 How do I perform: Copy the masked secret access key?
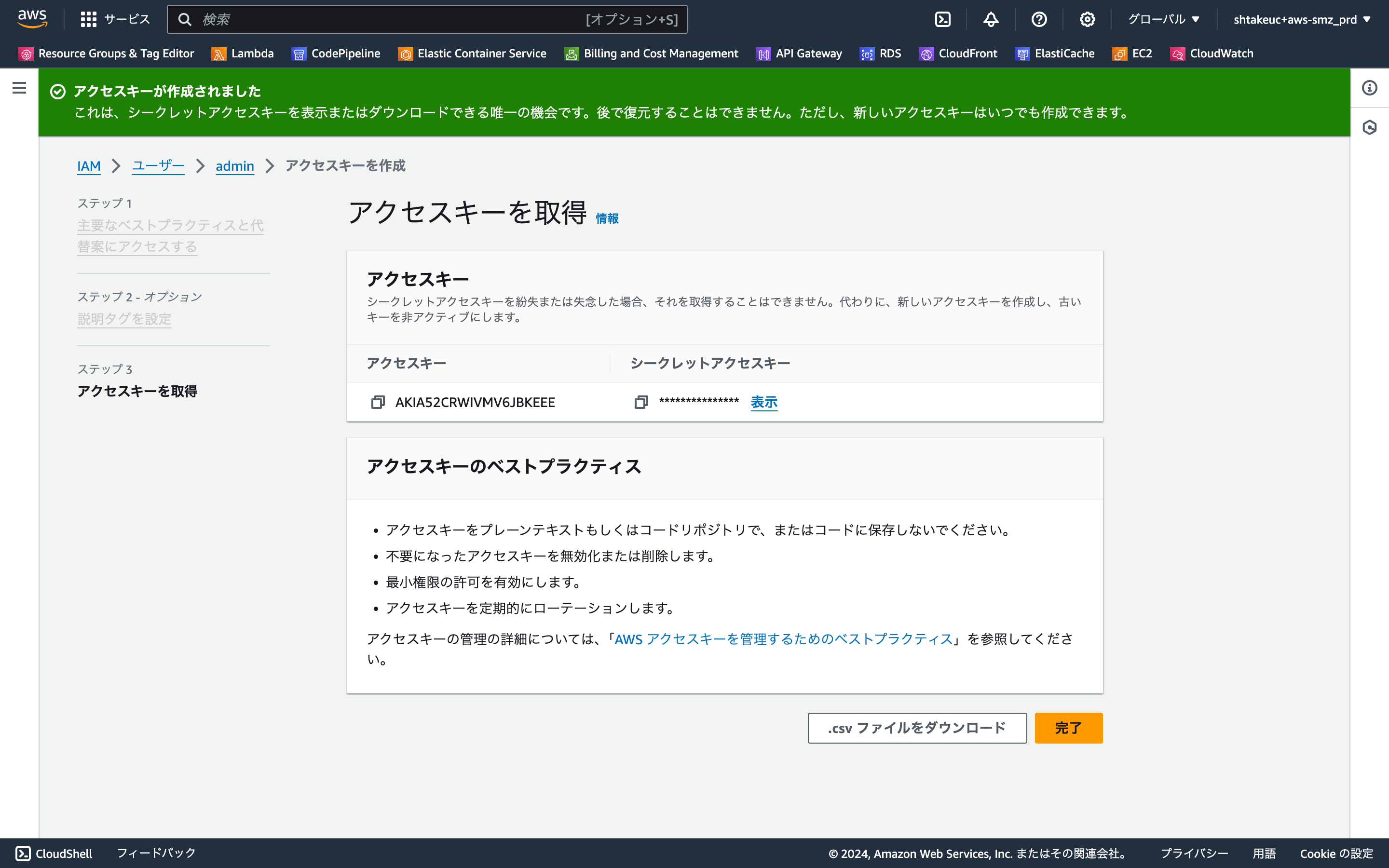[641, 402]
